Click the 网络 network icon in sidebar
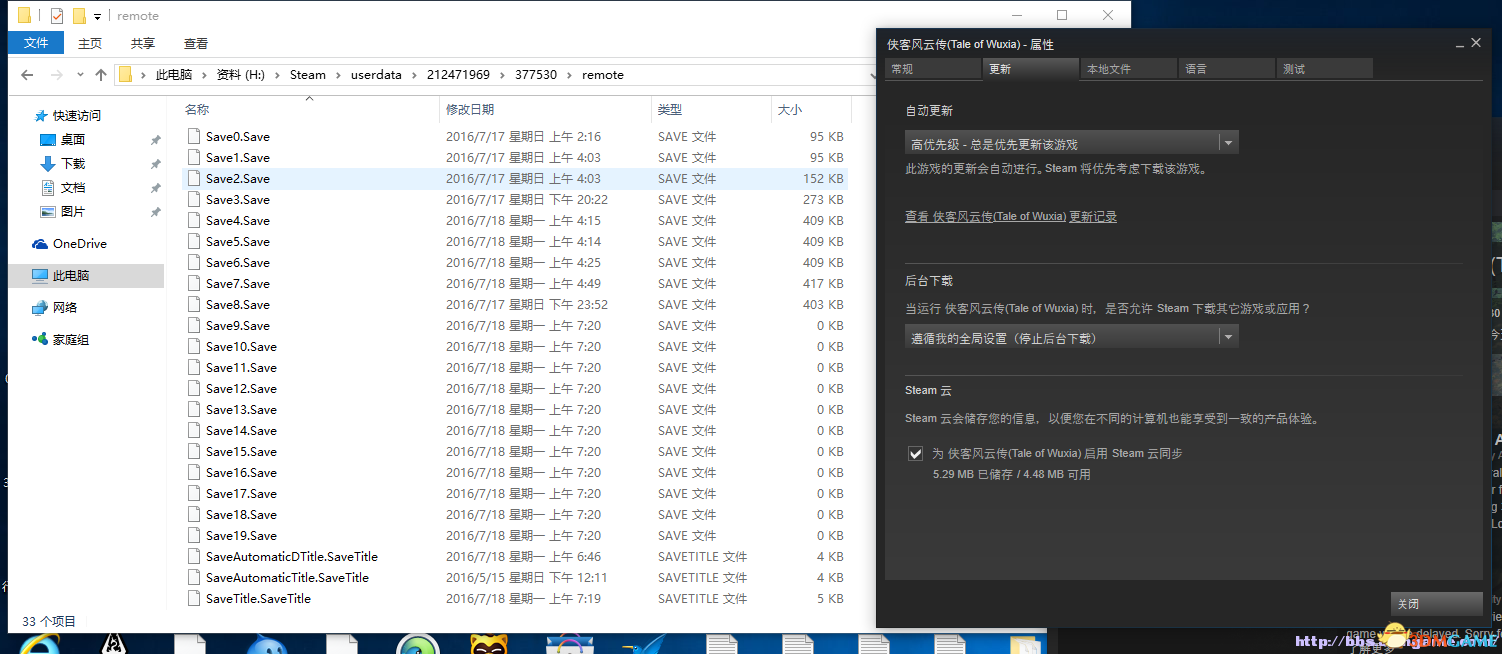The width and height of the screenshot is (1502, 654). [x=40, y=308]
